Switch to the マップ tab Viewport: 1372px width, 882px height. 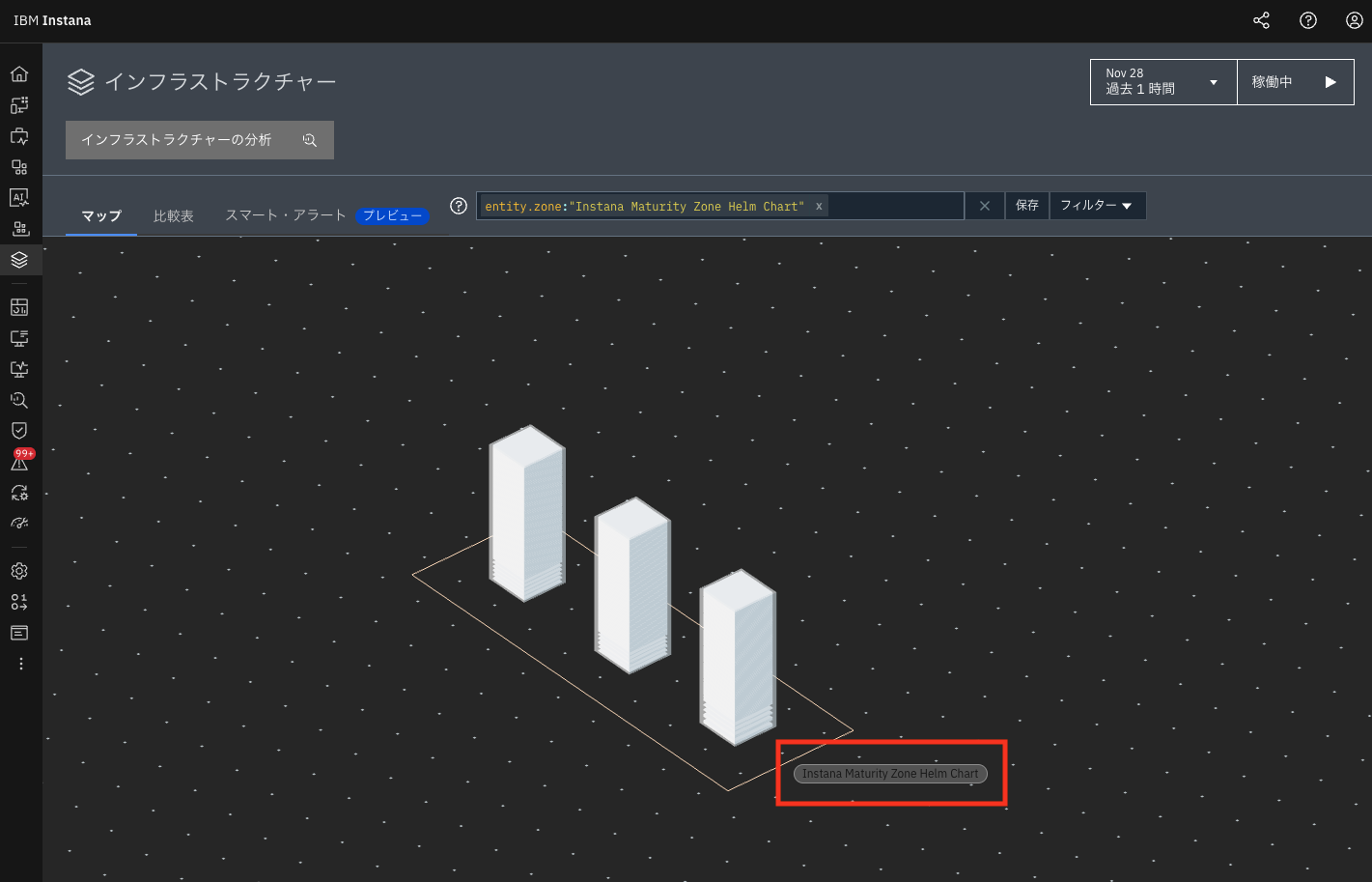click(x=101, y=215)
